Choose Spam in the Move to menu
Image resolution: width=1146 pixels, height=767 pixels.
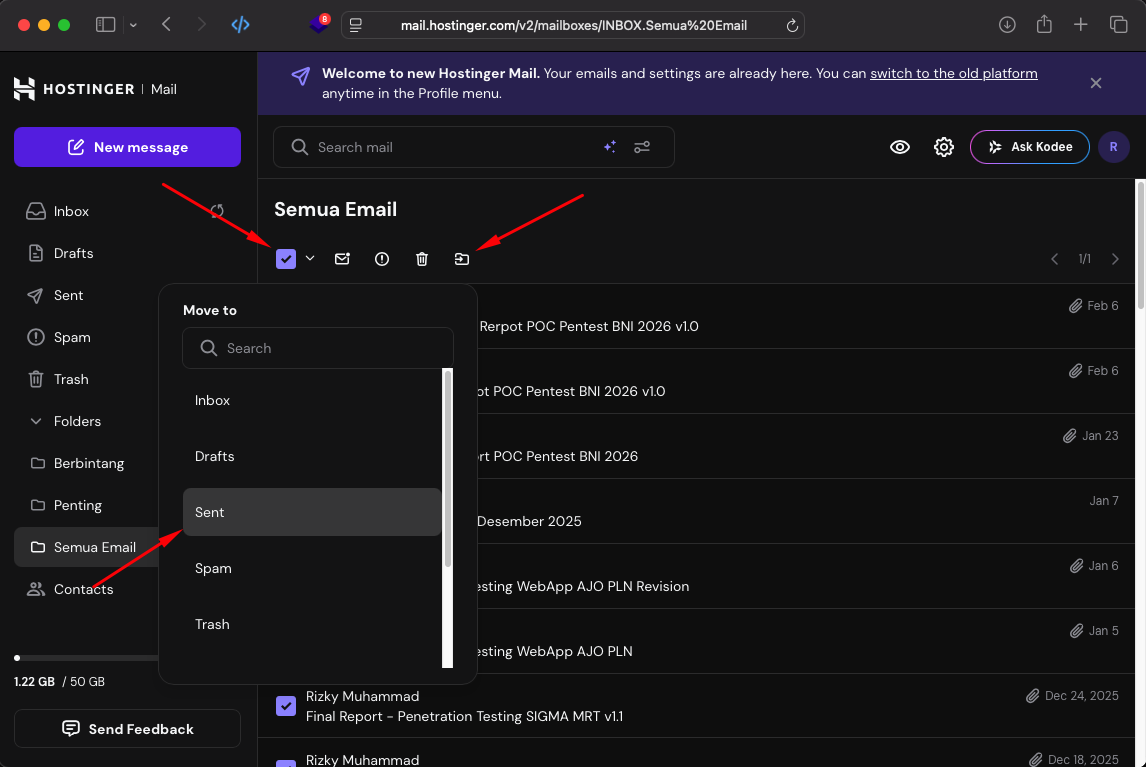(x=213, y=568)
